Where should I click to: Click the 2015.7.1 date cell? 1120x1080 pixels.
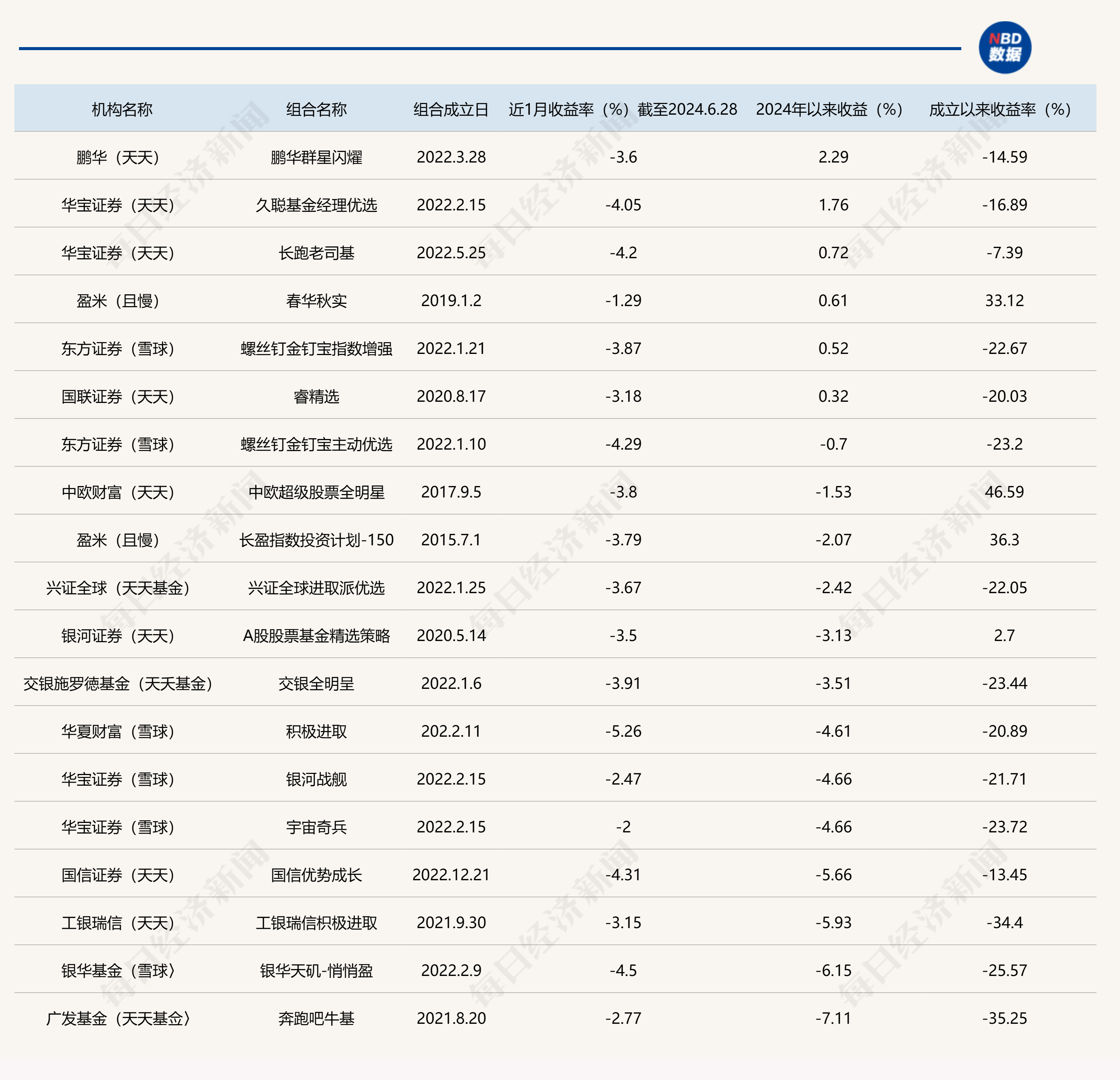coord(451,540)
